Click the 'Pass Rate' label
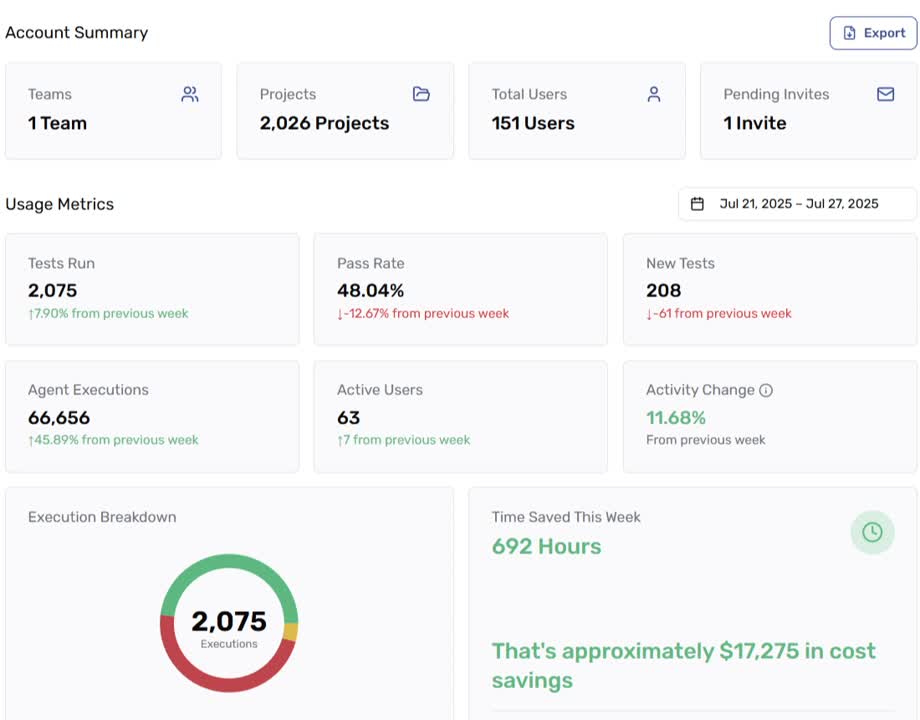The height and width of the screenshot is (720, 920). [x=371, y=263]
